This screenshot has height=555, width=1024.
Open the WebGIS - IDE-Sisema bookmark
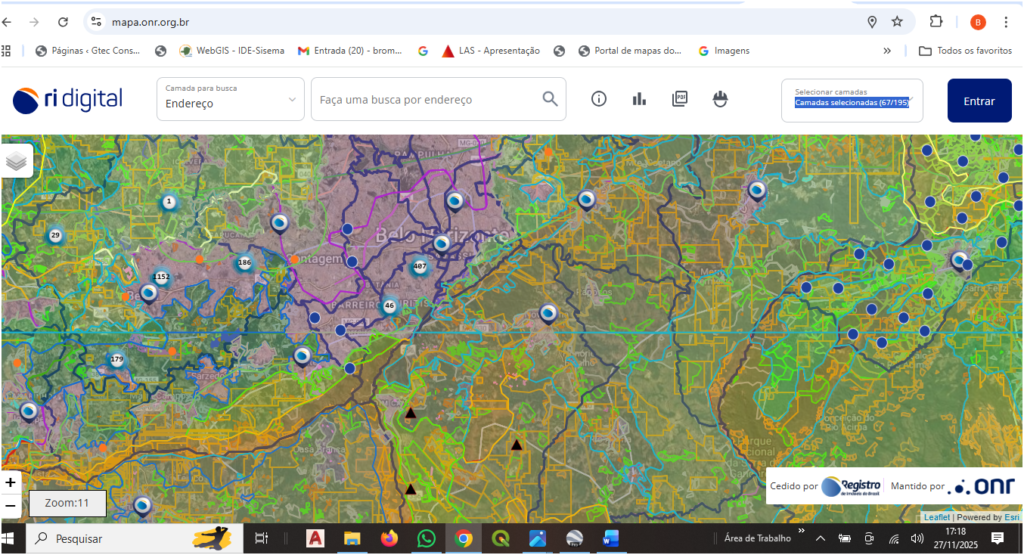[x=231, y=51]
